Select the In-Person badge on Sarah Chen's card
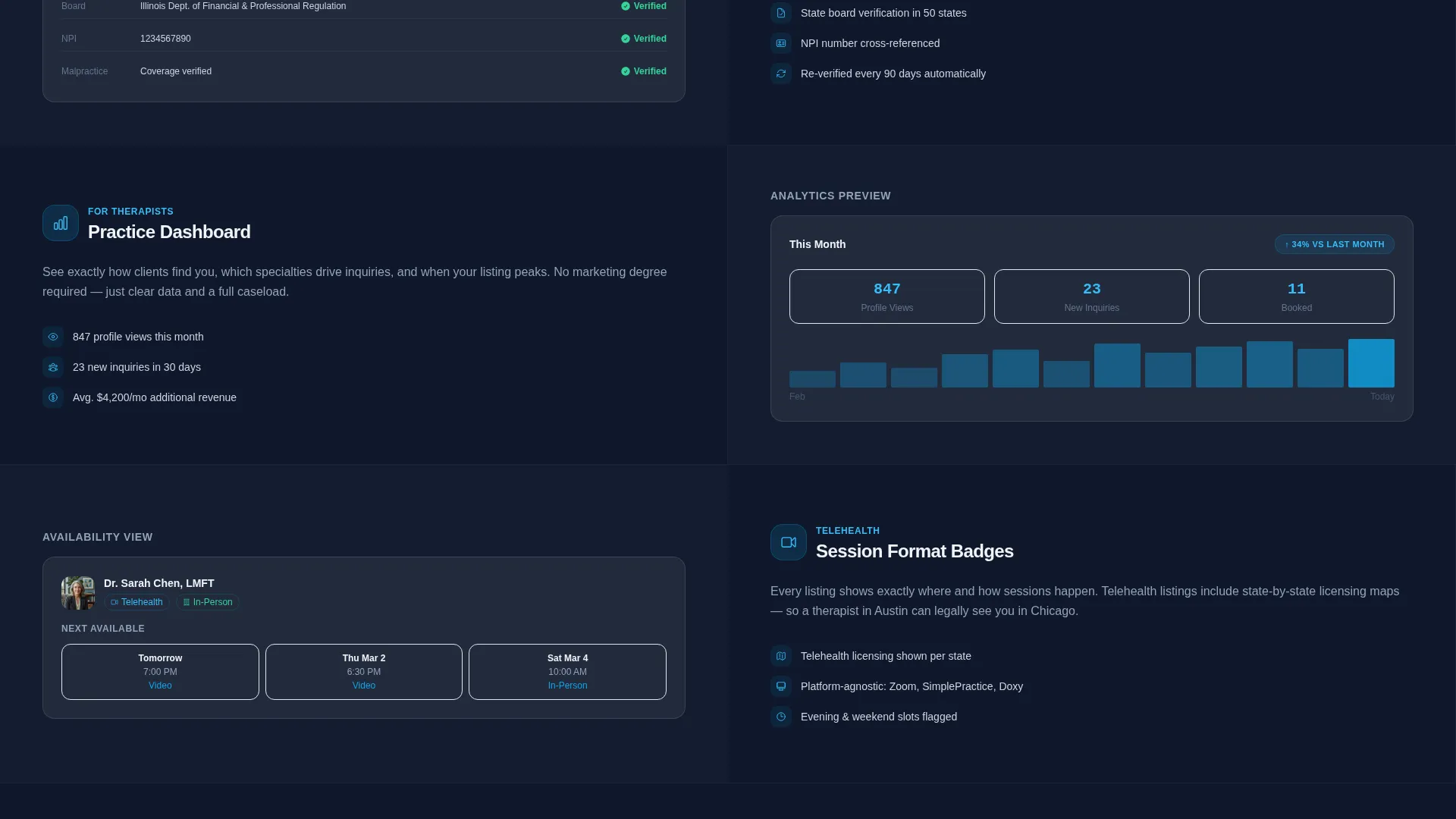 [208, 602]
